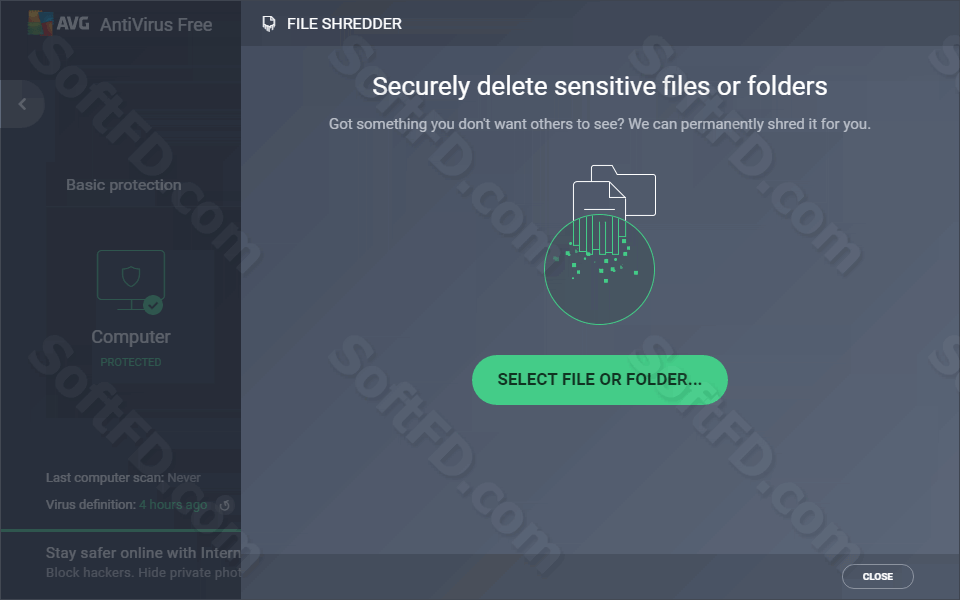Click the FILE SHREDDER title text
The width and height of the screenshot is (960, 600).
pyautogui.click(x=344, y=24)
